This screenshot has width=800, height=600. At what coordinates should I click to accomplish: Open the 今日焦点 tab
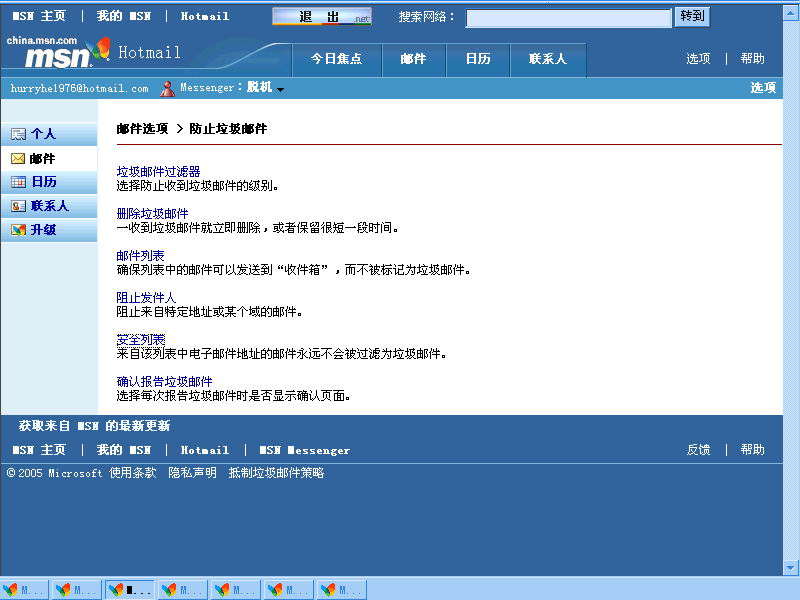click(337, 59)
